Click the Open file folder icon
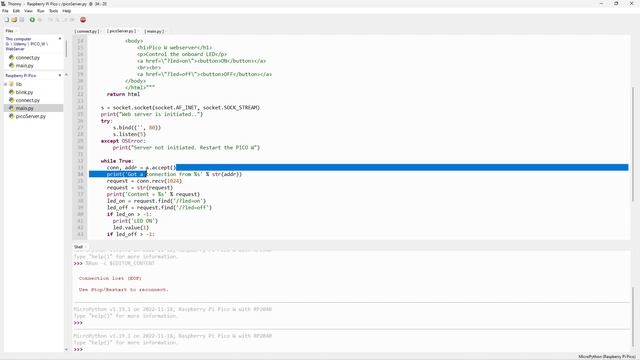 14,20
